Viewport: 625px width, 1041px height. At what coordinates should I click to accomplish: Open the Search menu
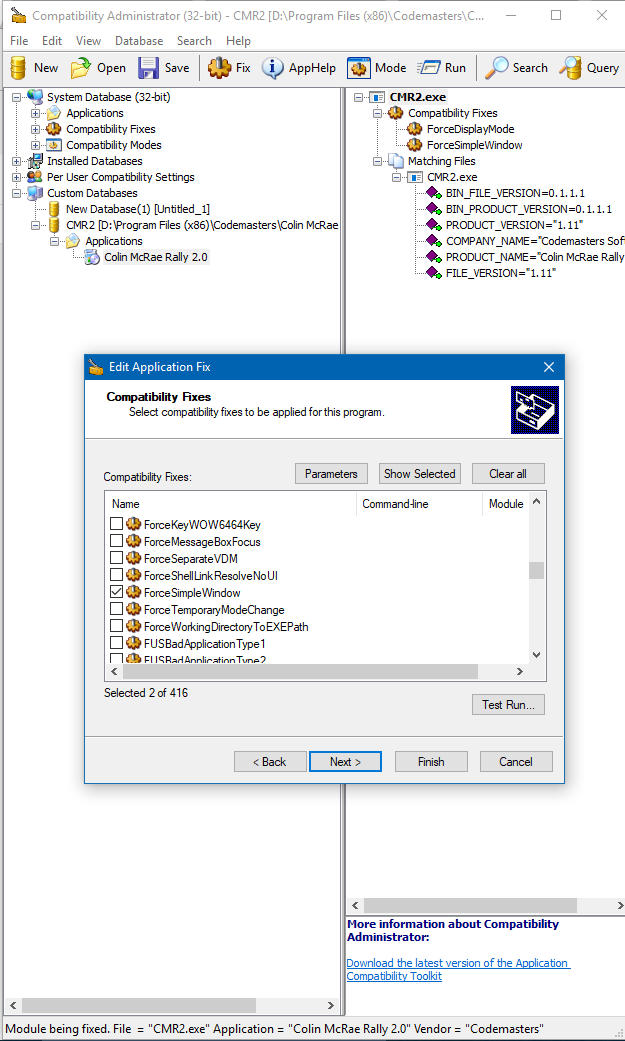point(194,40)
